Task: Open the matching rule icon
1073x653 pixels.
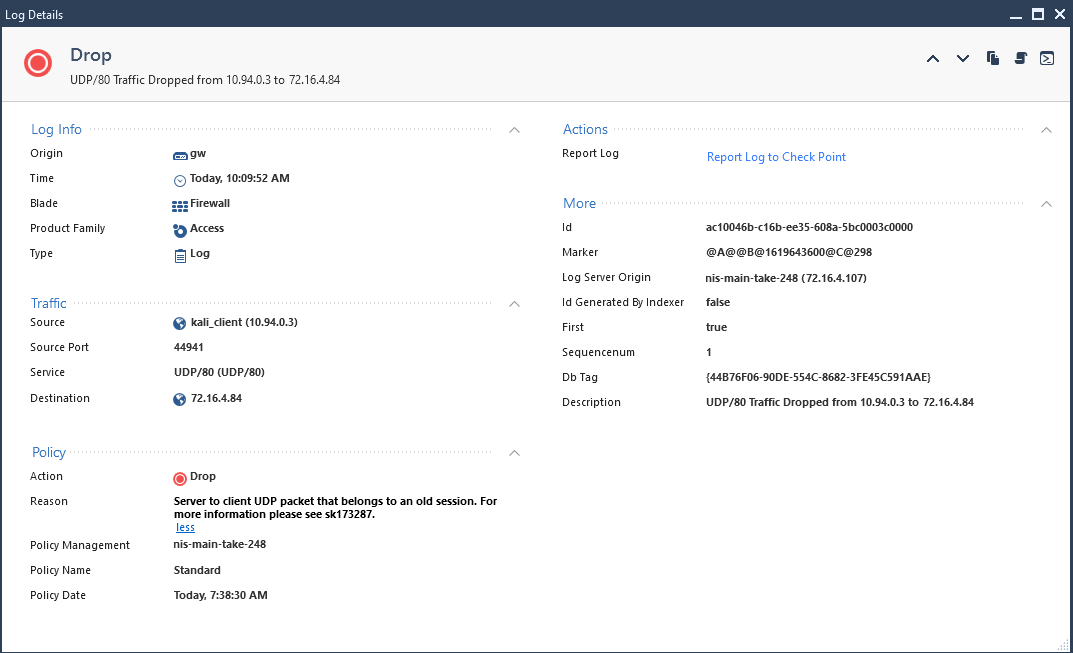Action: coord(1019,58)
